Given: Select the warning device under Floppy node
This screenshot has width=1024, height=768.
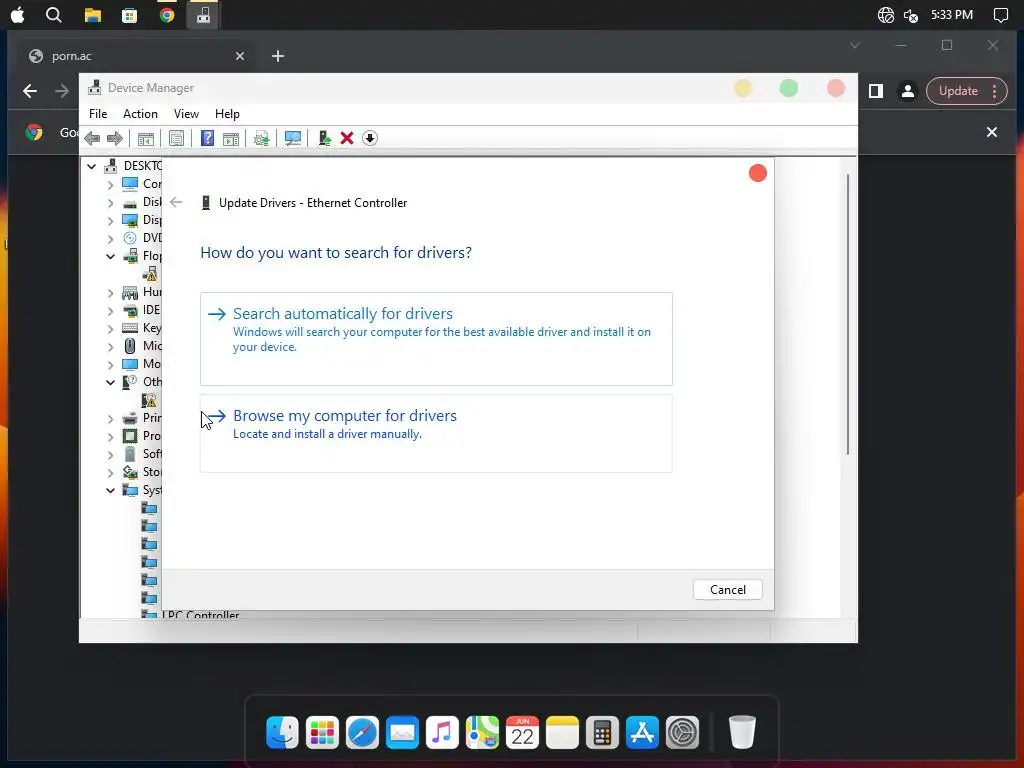Looking at the screenshot, I should pos(150,274).
